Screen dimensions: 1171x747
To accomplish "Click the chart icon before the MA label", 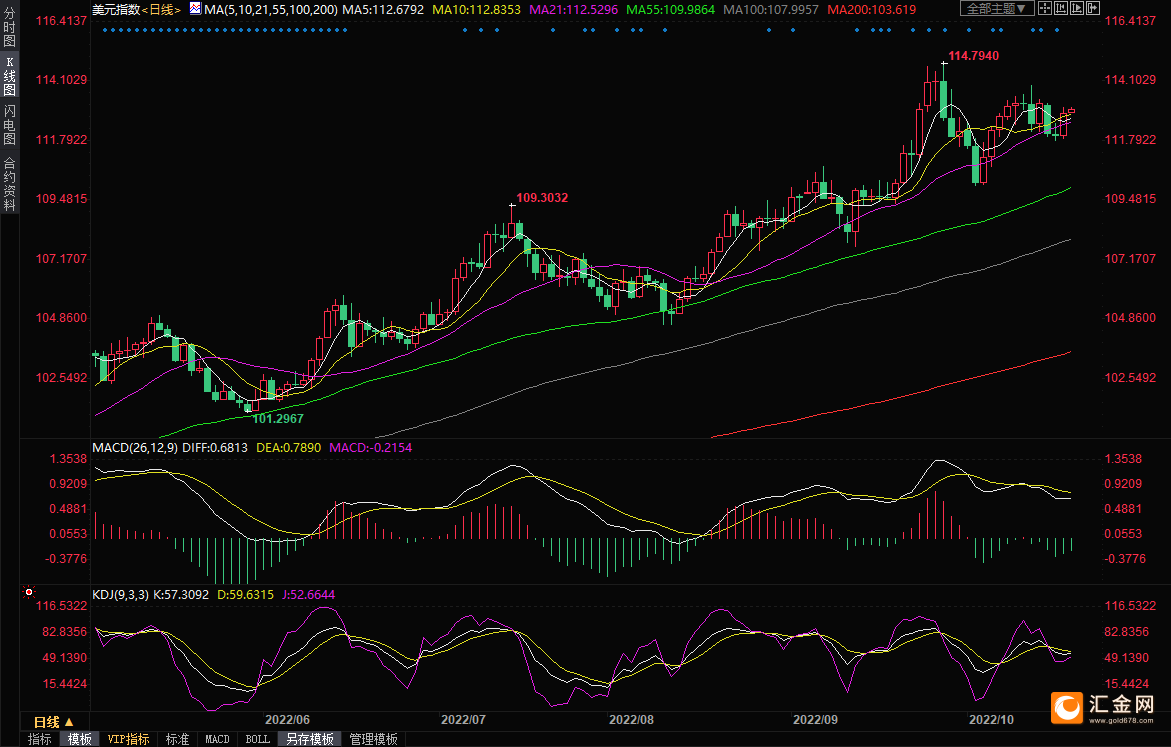I will (195, 9).
